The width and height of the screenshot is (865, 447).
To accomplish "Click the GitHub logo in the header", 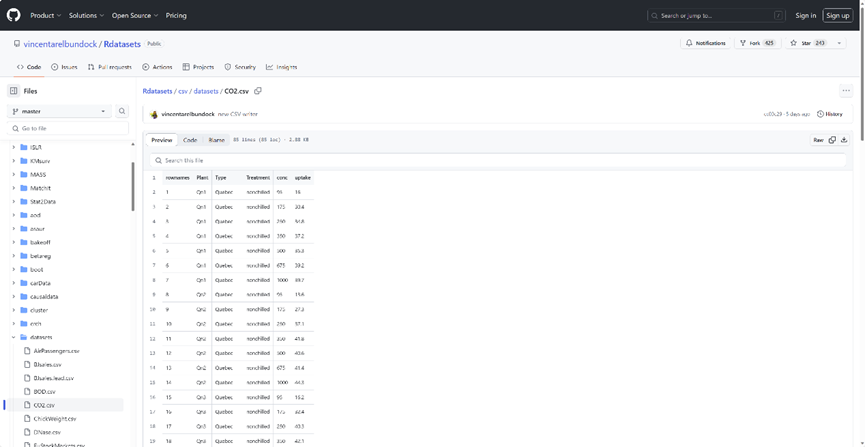I will pos(13,15).
